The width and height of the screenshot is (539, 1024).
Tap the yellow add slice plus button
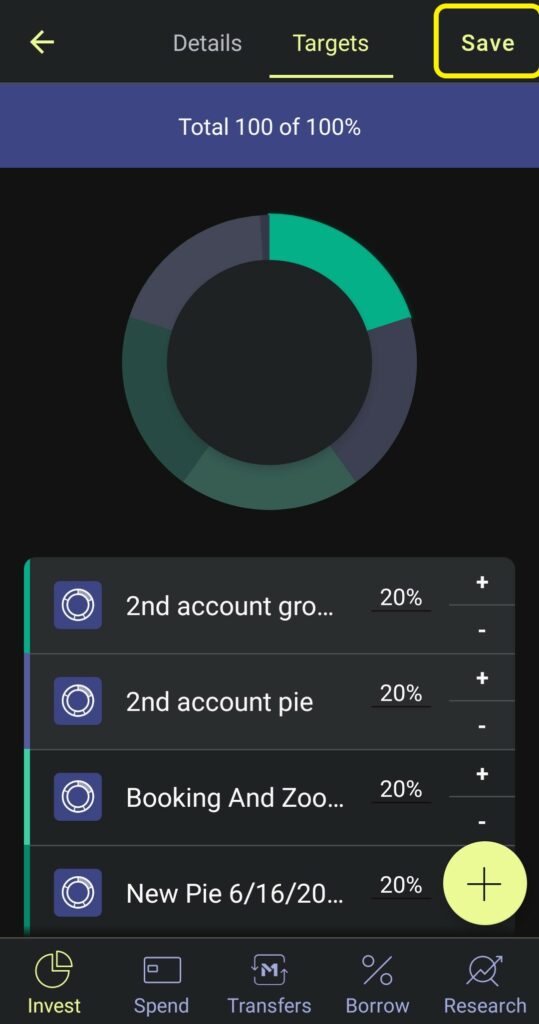pos(484,884)
